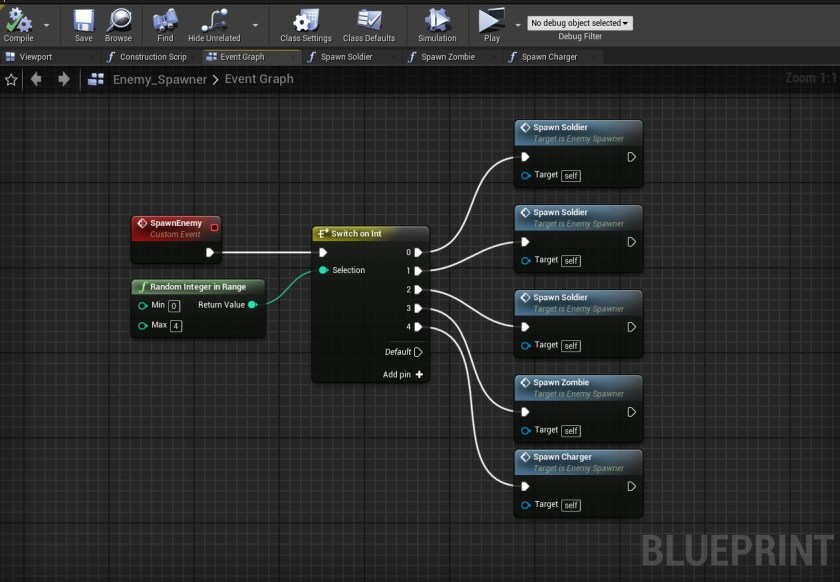Switch to the Spawn Zombie tab
This screenshot has width=840, height=582.
click(x=447, y=57)
